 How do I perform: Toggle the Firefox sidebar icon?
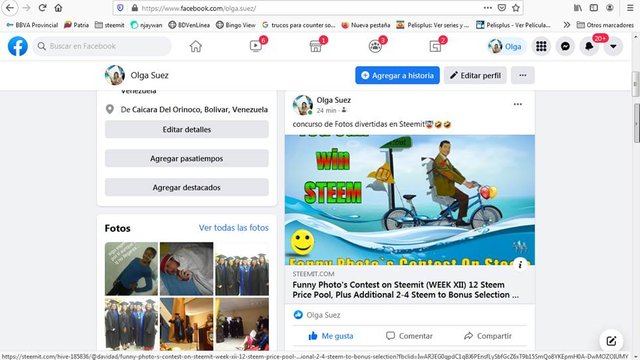coord(594,8)
